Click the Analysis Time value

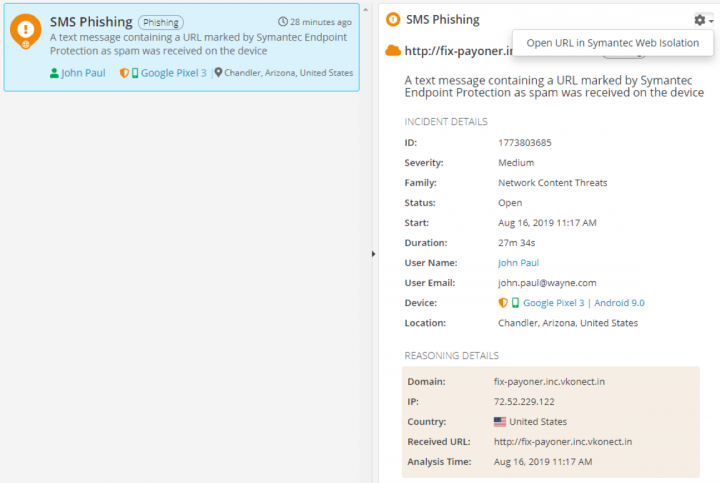(x=543, y=461)
